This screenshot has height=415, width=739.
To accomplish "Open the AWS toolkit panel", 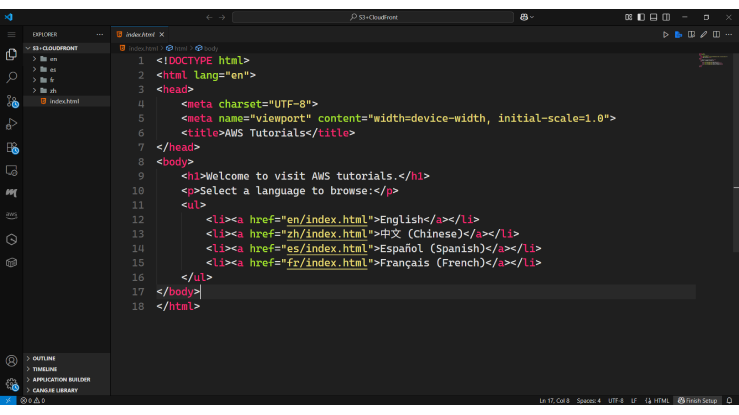I will coord(11,215).
